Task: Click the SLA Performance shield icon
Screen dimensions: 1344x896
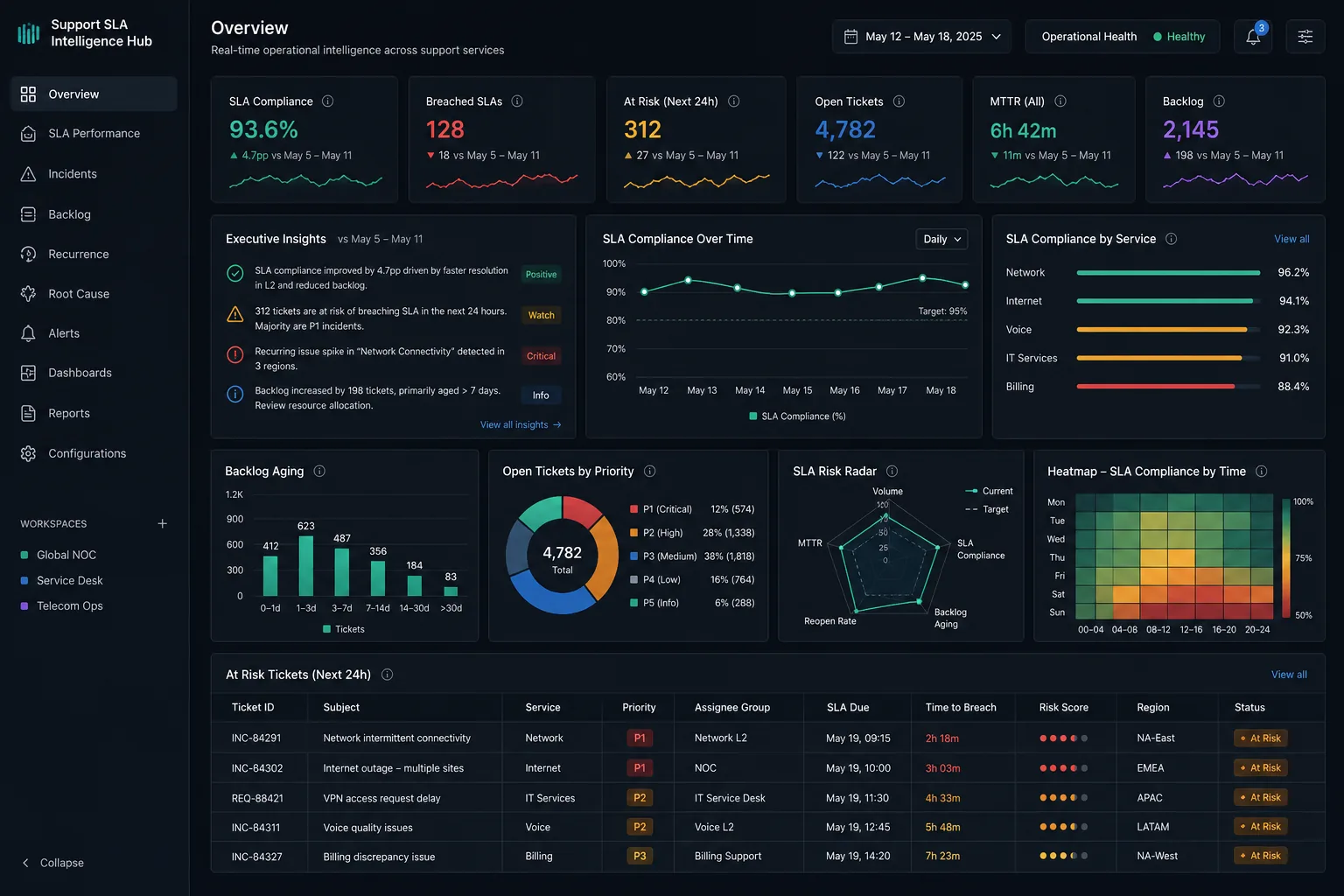Action: click(x=28, y=134)
